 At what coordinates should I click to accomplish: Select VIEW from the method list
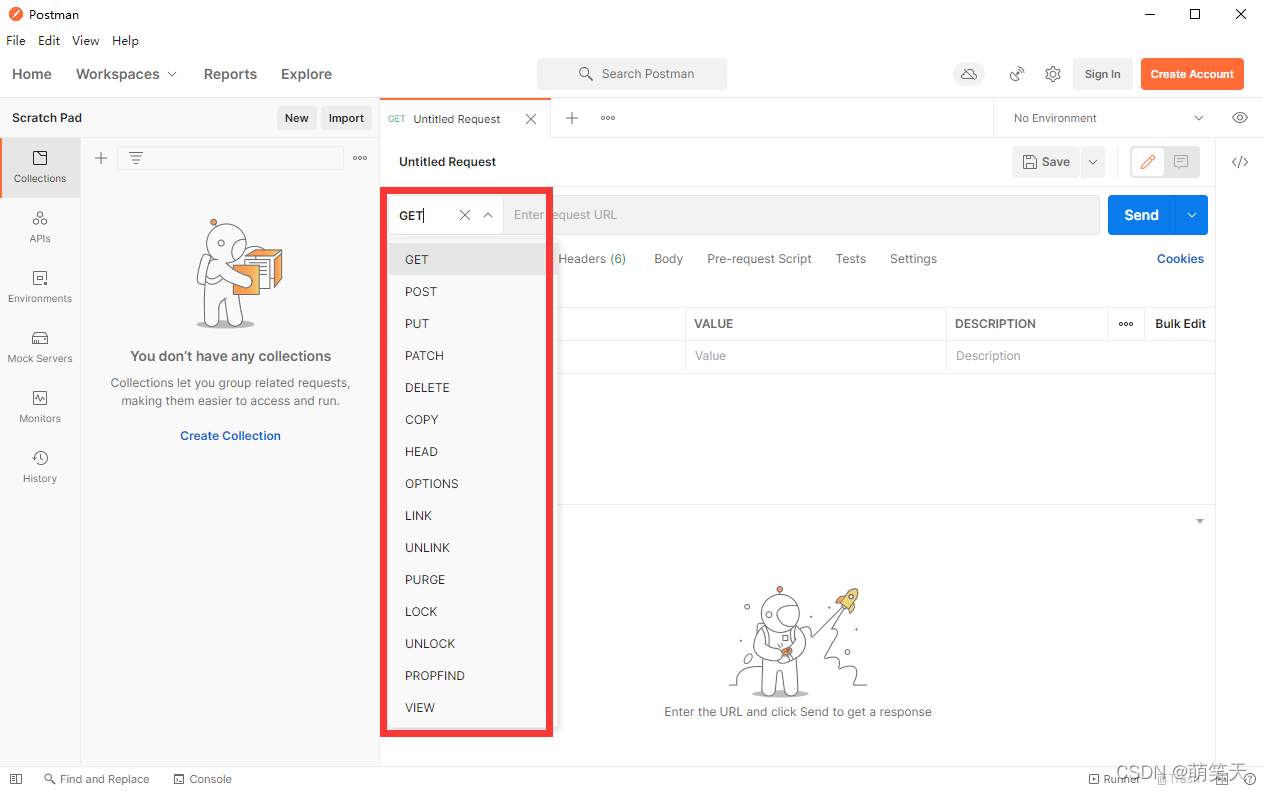tap(467, 708)
